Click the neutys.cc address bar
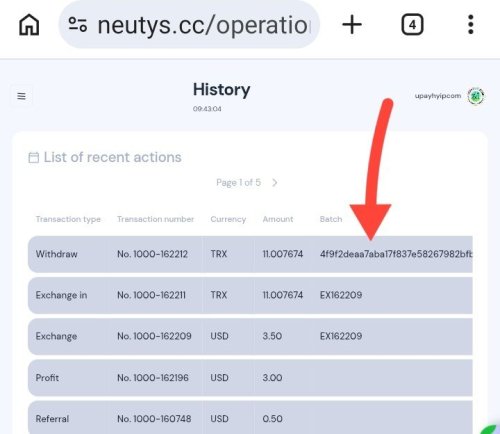This screenshot has width=500, height=434. point(189,25)
